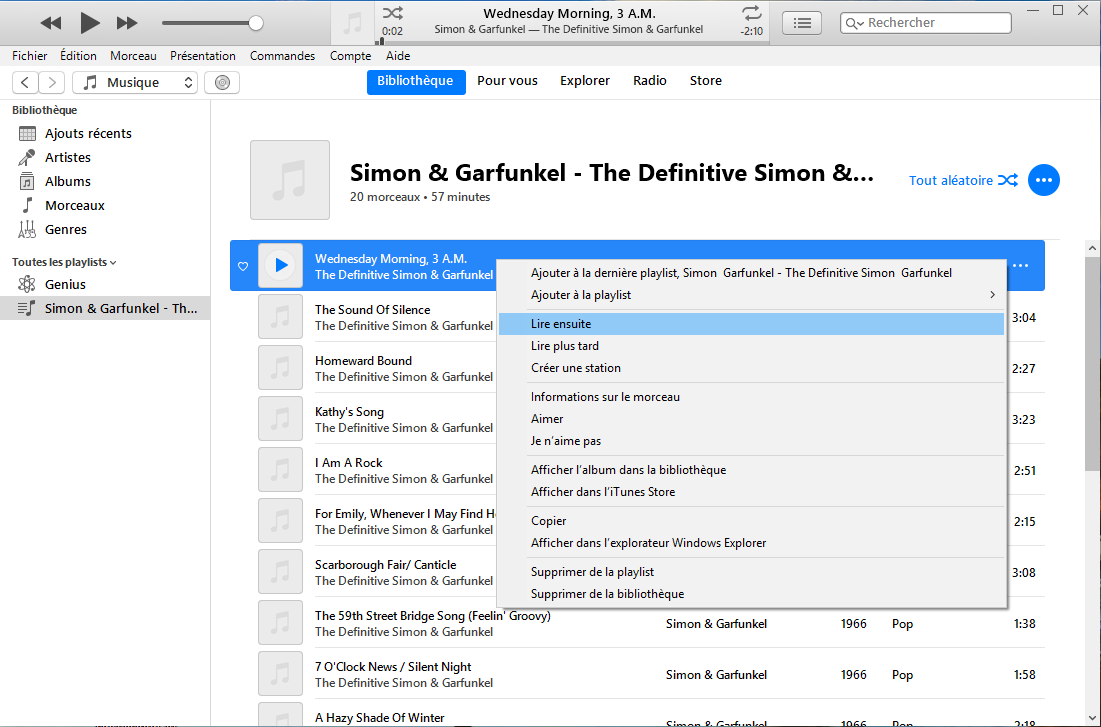Toggle shuffle icon in the now-playing display
Viewport: 1101px width, 727px height.
coord(392,13)
